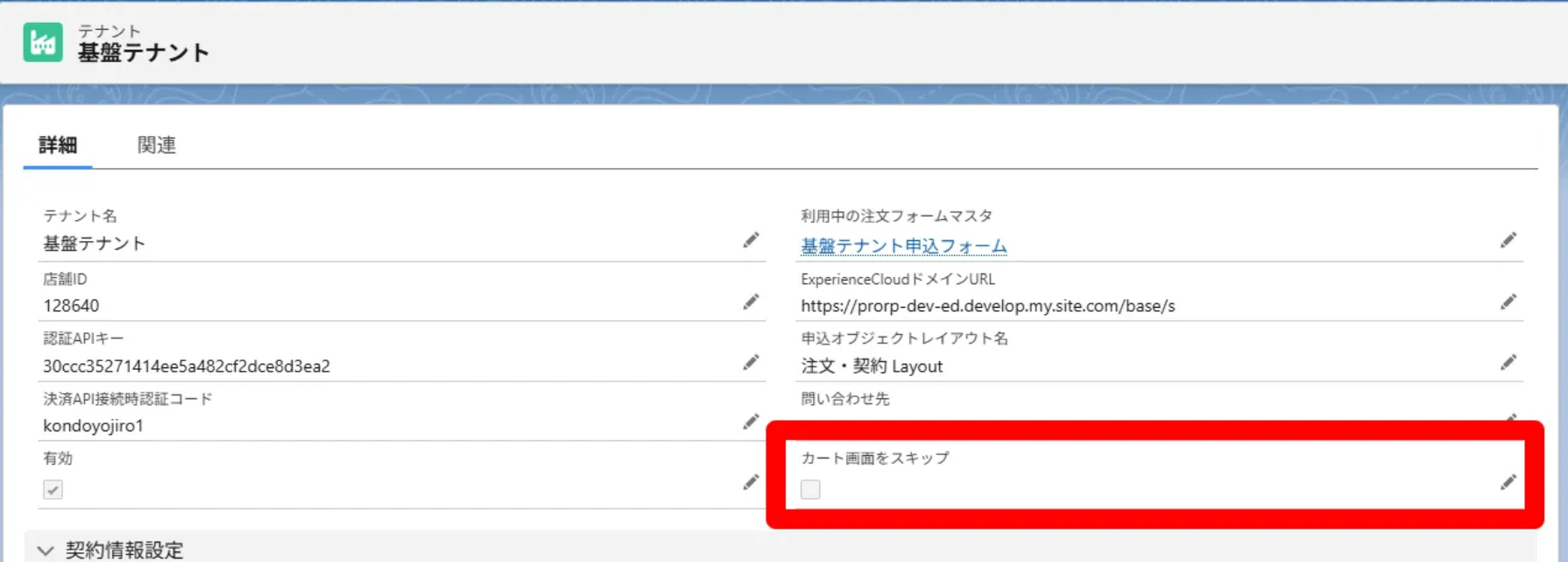Switch to the 関連 tab
The height and width of the screenshot is (562, 1568).
tap(157, 145)
